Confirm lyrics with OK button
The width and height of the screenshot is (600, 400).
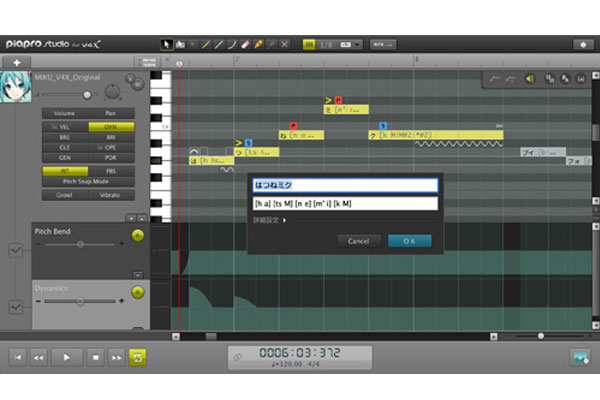tap(409, 241)
